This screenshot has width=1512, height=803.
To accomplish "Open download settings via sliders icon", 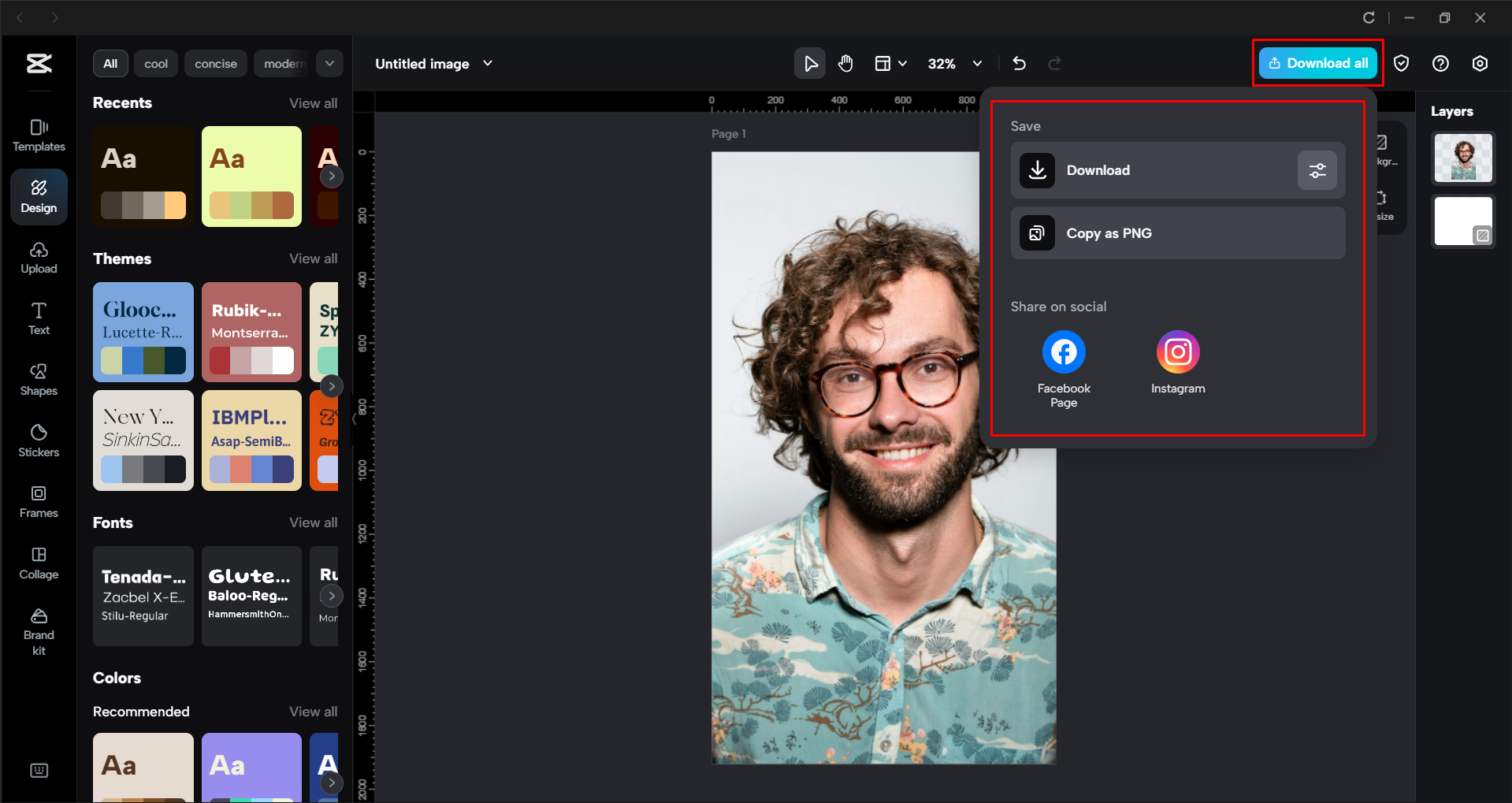I will coord(1317,170).
